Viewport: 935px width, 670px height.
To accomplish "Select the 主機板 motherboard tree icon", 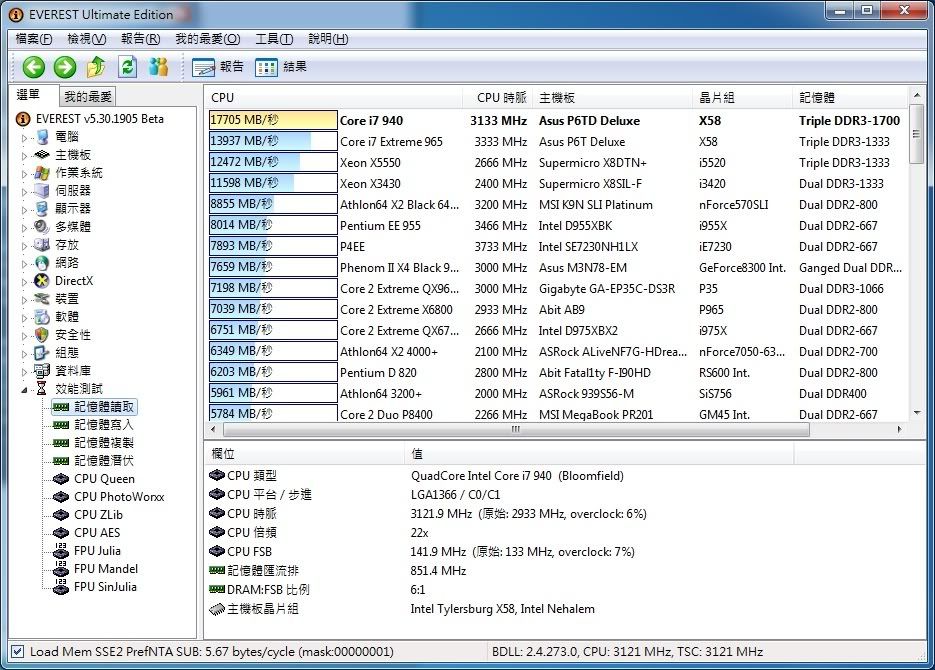I will [x=42, y=155].
